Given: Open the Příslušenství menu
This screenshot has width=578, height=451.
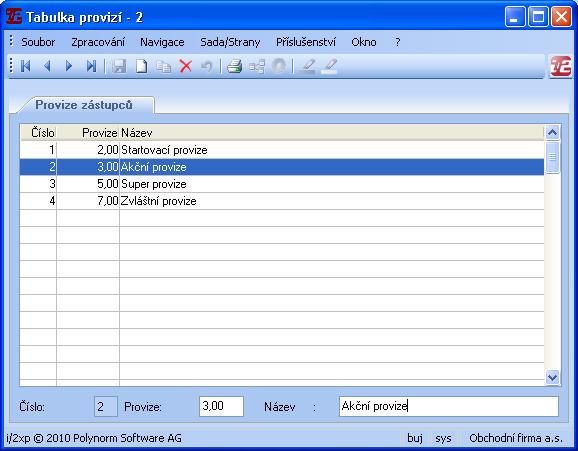Looking at the screenshot, I should pyautogui.click(x=306, y=42).
